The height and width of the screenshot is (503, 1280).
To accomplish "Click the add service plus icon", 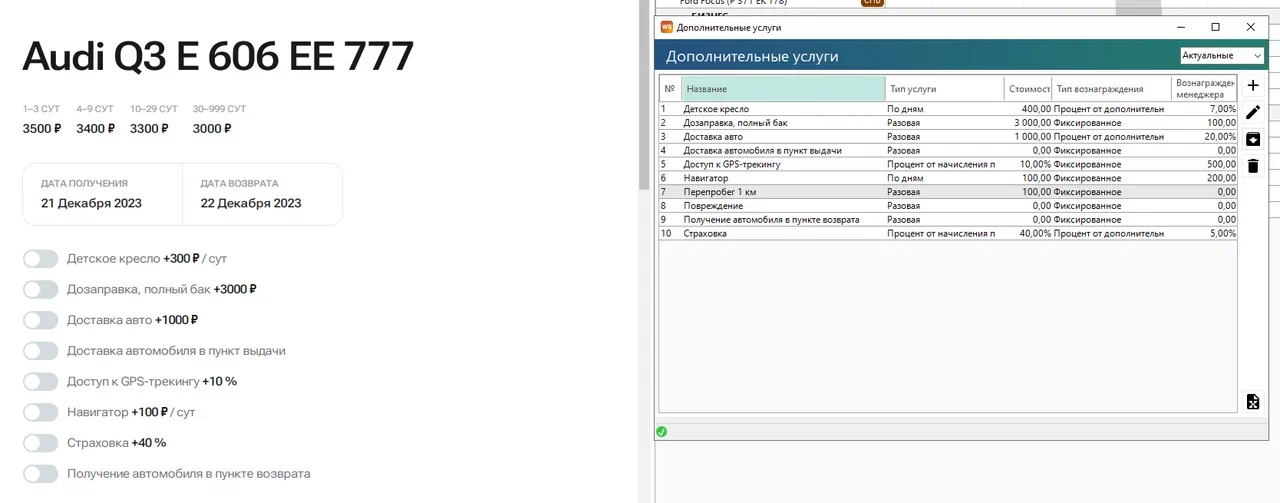I will coord(1253,86).
